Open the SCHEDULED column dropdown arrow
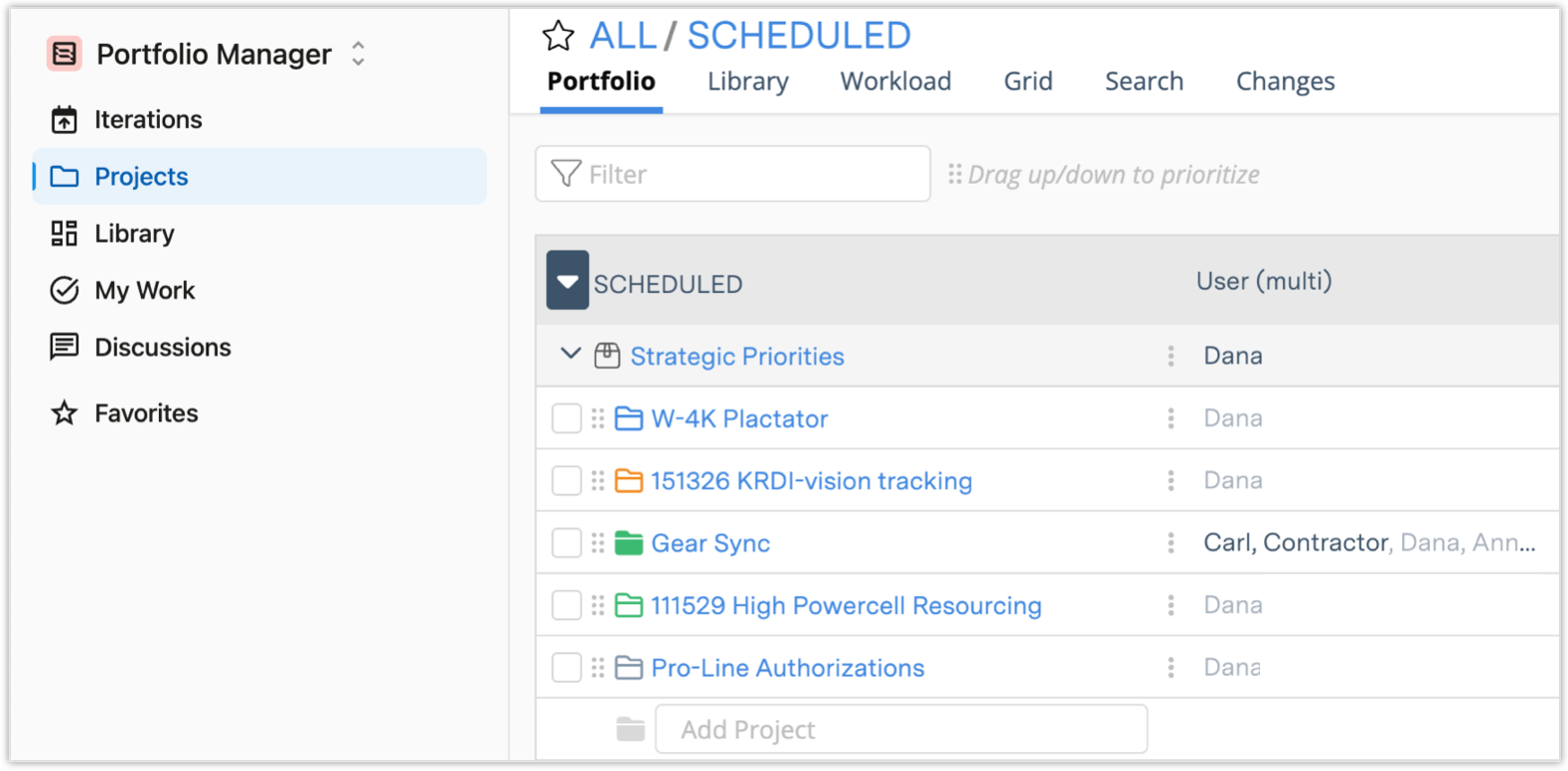 (567, 281)
